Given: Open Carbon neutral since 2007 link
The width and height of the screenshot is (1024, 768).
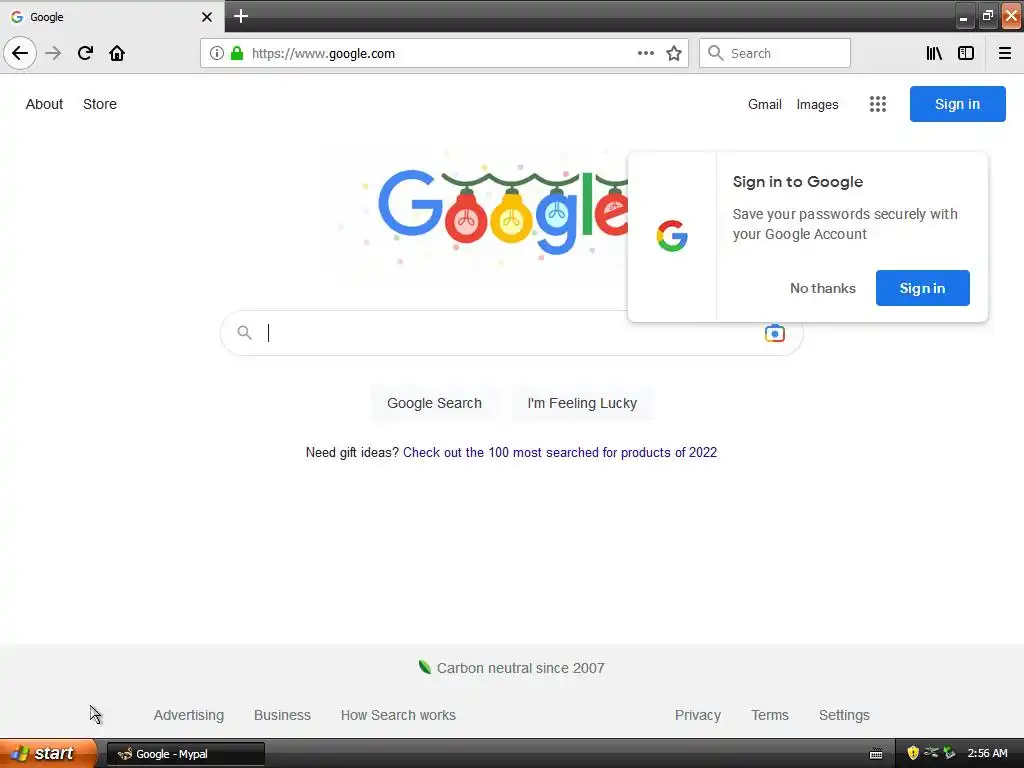Looking at the screenshot, I should (520, 668).
